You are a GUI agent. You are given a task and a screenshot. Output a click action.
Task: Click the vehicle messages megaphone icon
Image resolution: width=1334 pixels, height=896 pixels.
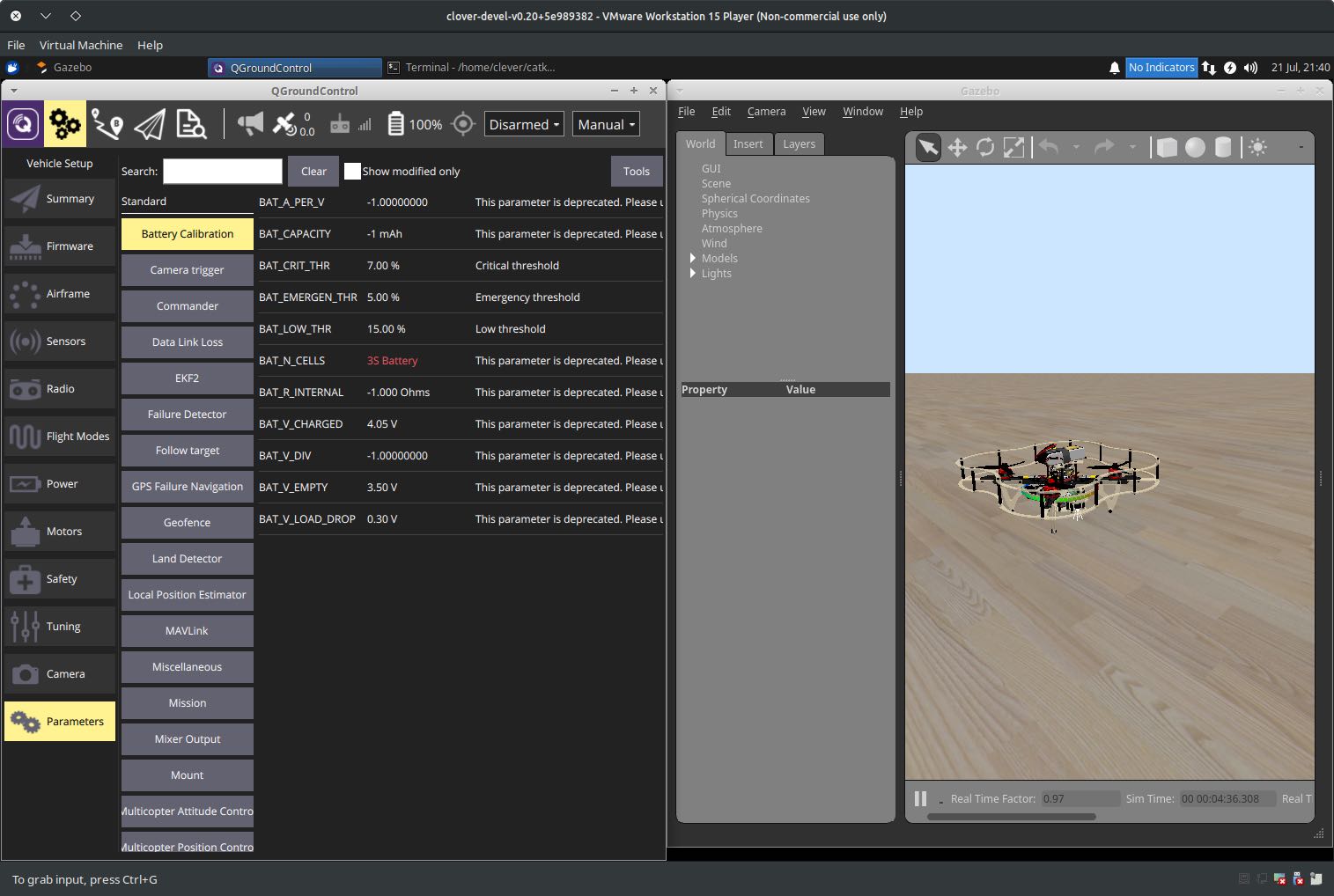click(250, 125)
